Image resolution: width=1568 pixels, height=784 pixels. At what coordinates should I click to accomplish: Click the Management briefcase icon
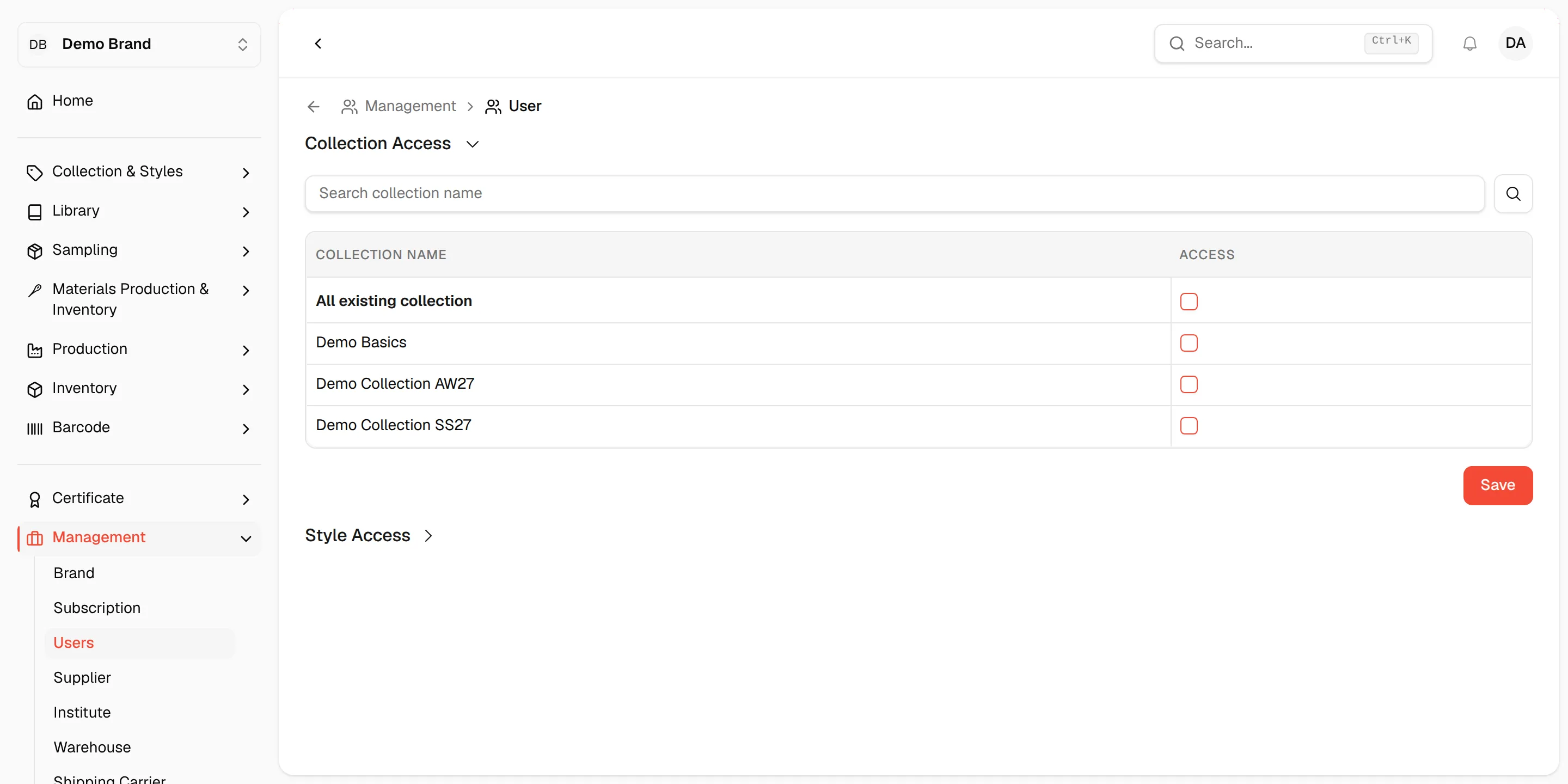[x=35, y=538]
